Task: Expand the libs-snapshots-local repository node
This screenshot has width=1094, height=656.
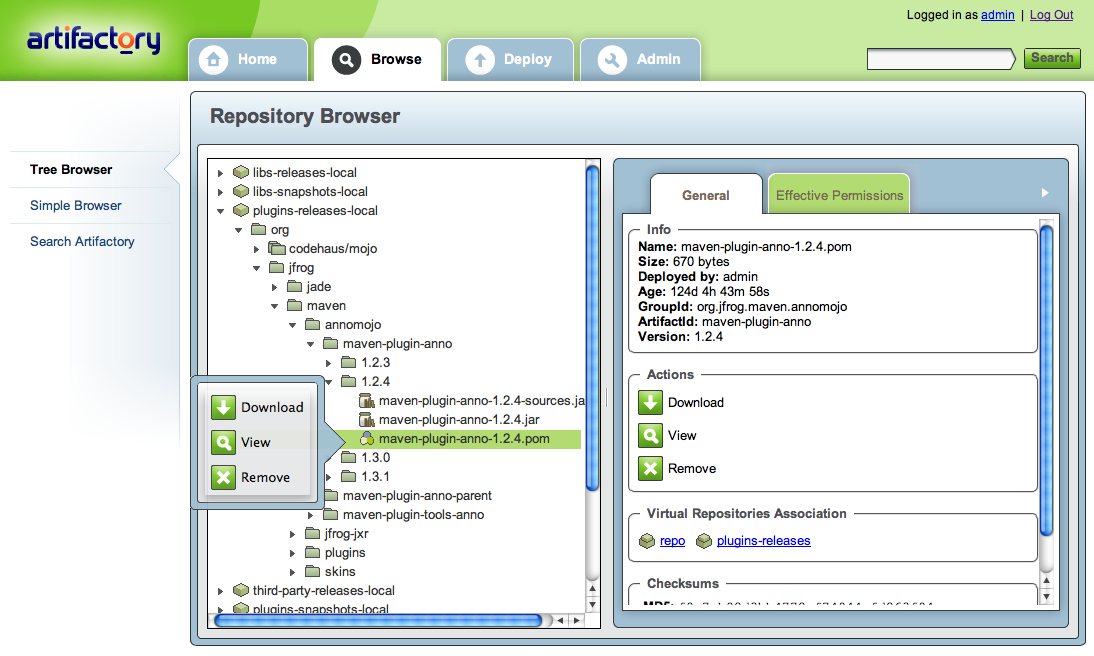Action: pyautogui.click(x=220, y=192)
